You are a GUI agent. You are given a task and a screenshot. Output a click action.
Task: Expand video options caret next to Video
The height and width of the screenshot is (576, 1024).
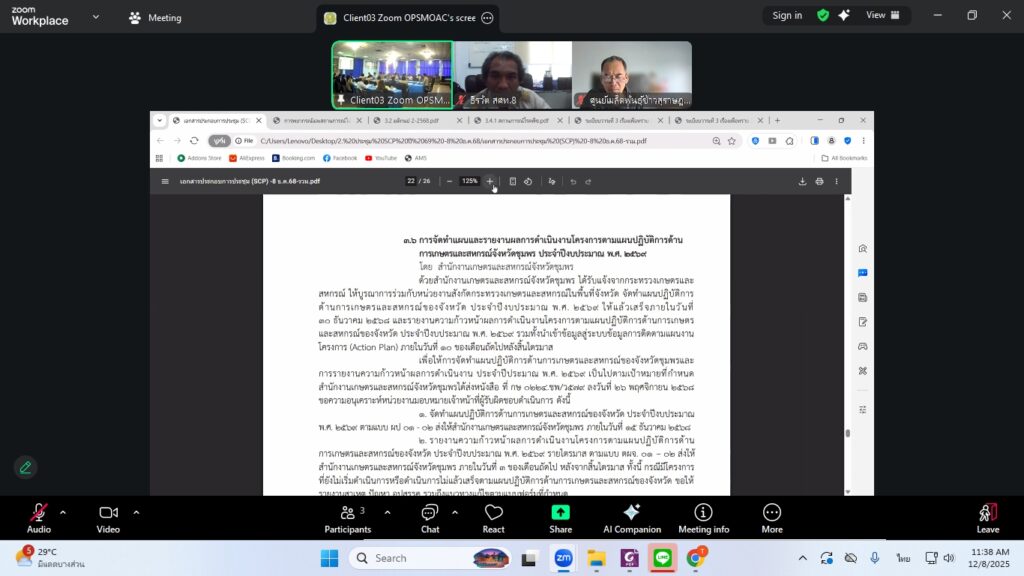click(x=136, y=512)
